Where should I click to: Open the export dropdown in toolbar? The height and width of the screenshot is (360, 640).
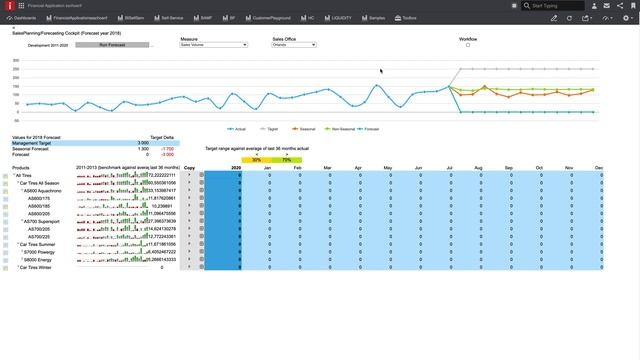coord(587,18)
